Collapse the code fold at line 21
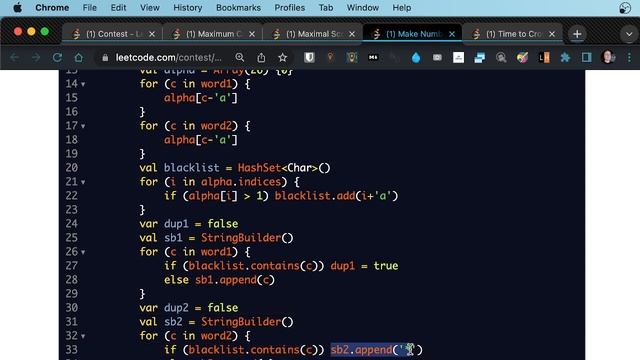Image resolution: width=640 pixels, height=360 pixels. [83, 182]
